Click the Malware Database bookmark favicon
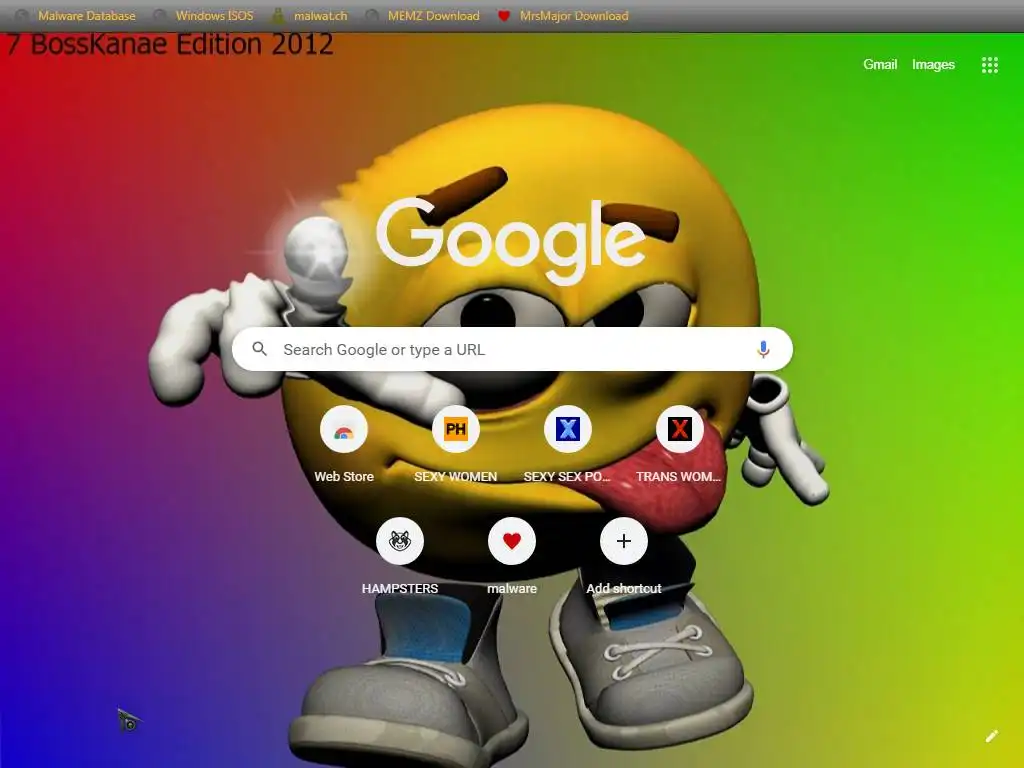 click(22, 16)
